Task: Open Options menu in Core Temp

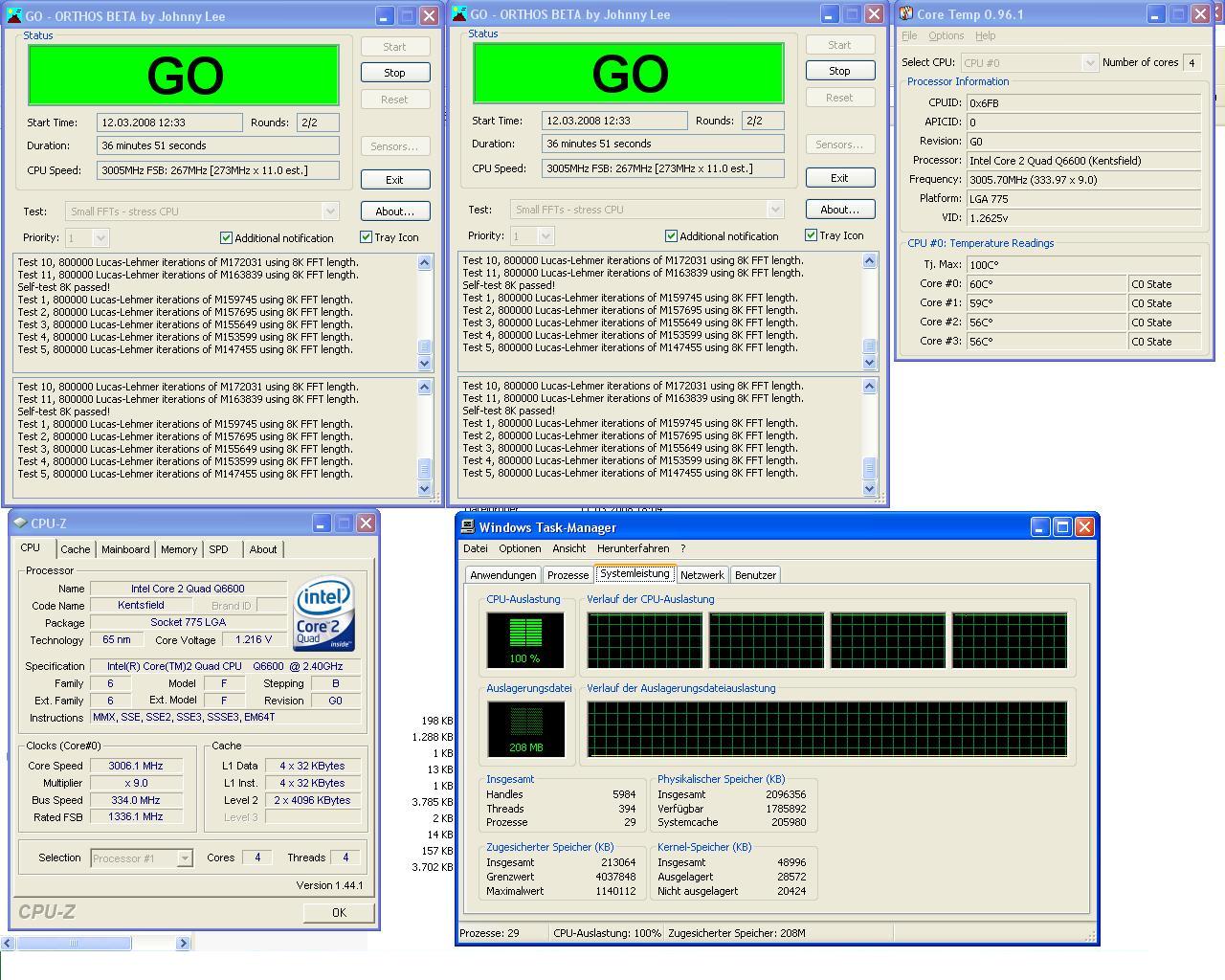Action: coord(946,36)
